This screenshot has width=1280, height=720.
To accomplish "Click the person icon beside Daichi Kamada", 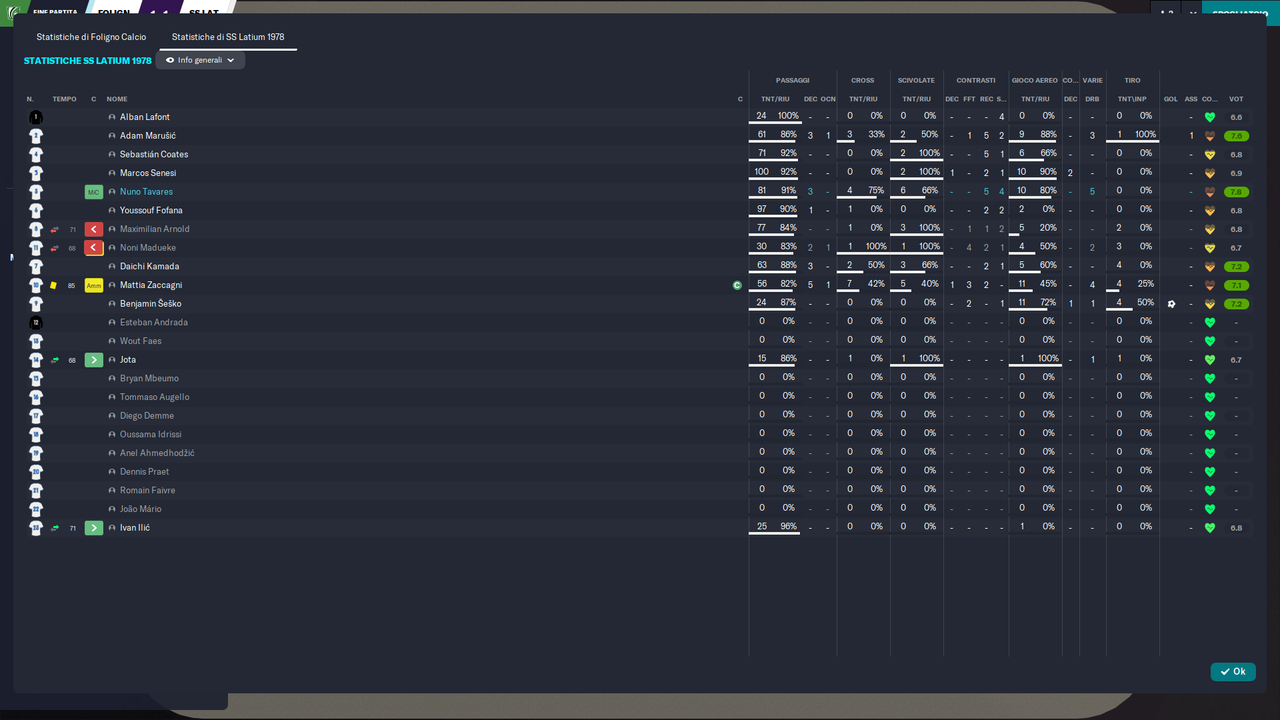I will coord(112,267).
